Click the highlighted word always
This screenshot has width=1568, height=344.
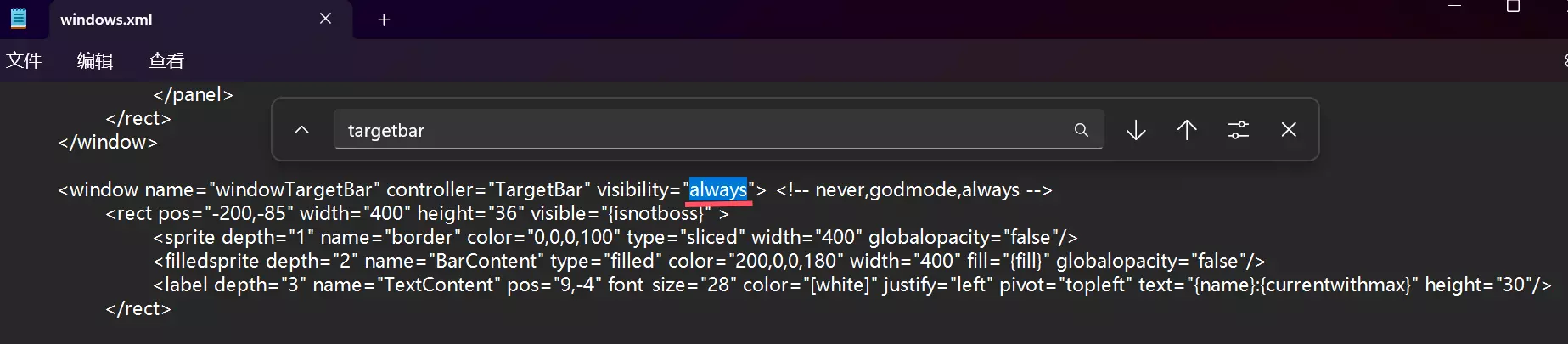pos(718,189)
